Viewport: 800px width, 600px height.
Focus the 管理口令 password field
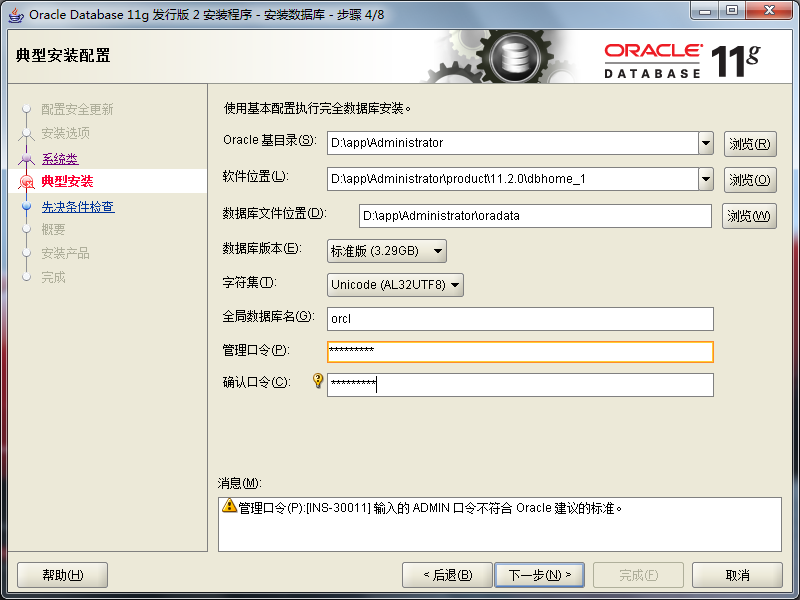[x=520, y=352]
